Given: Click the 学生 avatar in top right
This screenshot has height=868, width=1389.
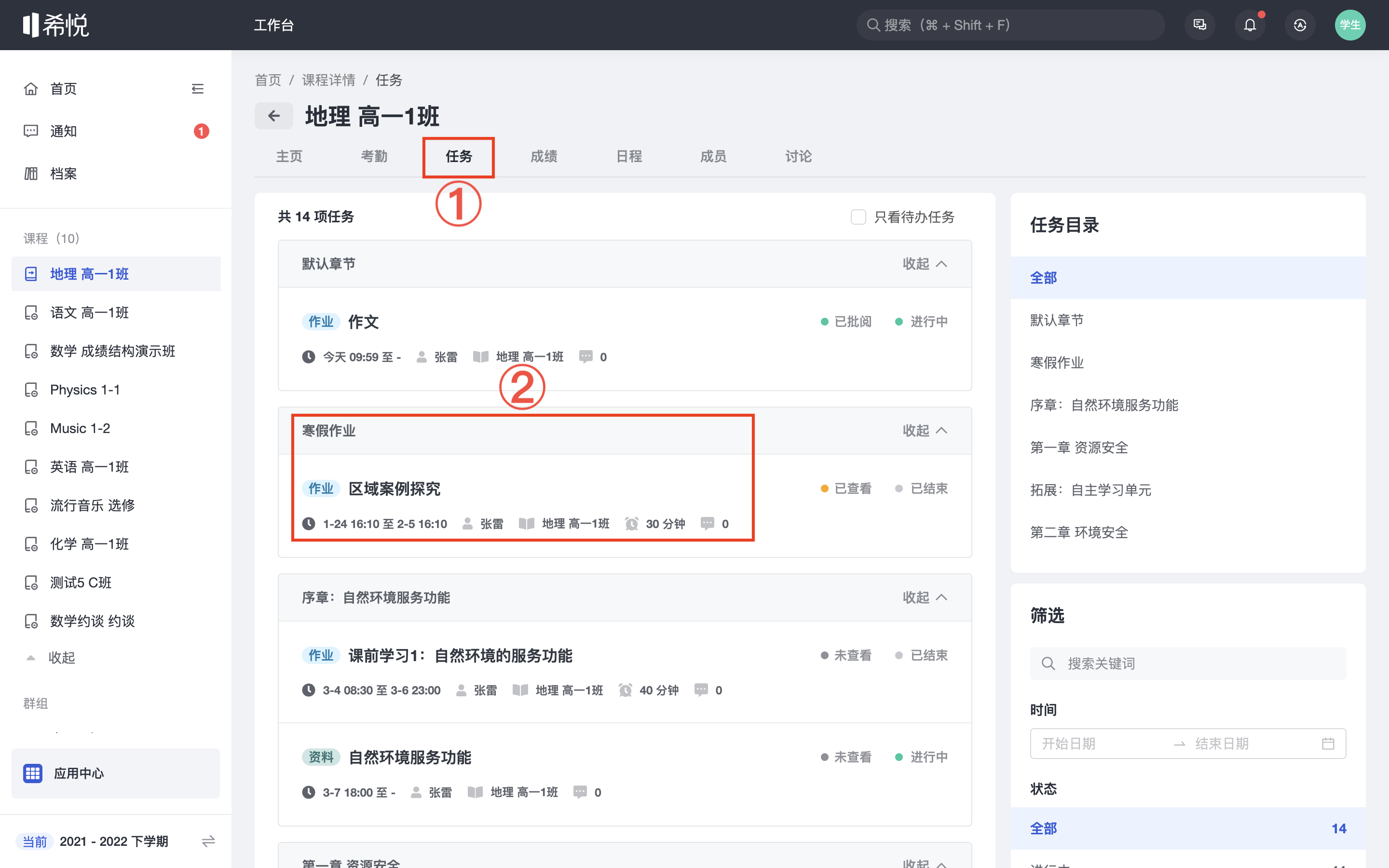Looking at the screenshot, I should tap(1349, 25).
